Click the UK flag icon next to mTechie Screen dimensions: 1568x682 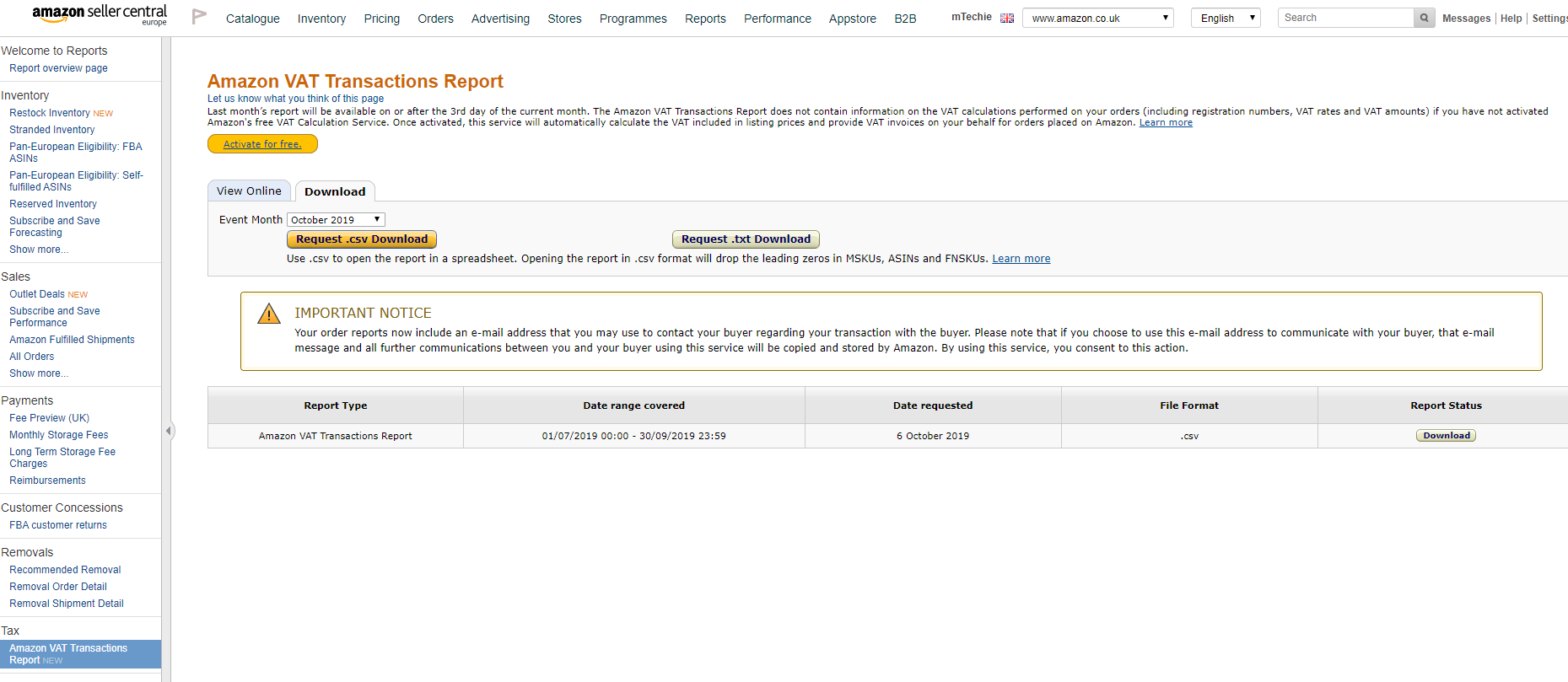pos(1007,18)
